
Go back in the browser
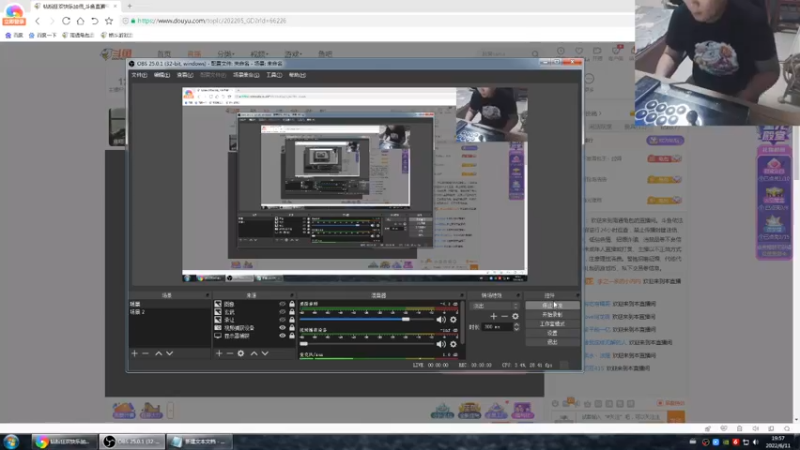coord(37,21)
